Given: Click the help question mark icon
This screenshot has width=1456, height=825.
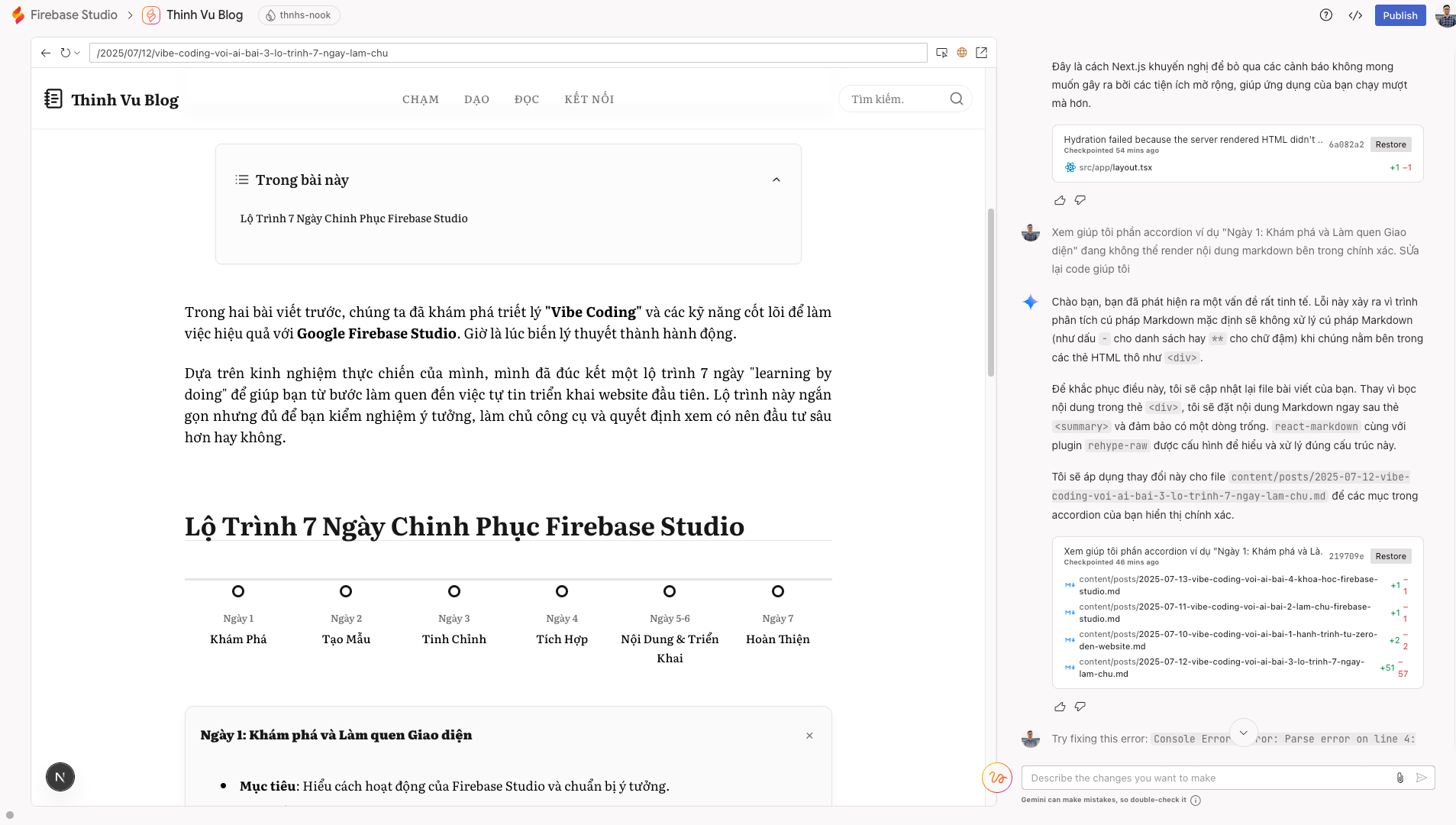Looking at the screenshot, I should click(x=1326, y=15).
